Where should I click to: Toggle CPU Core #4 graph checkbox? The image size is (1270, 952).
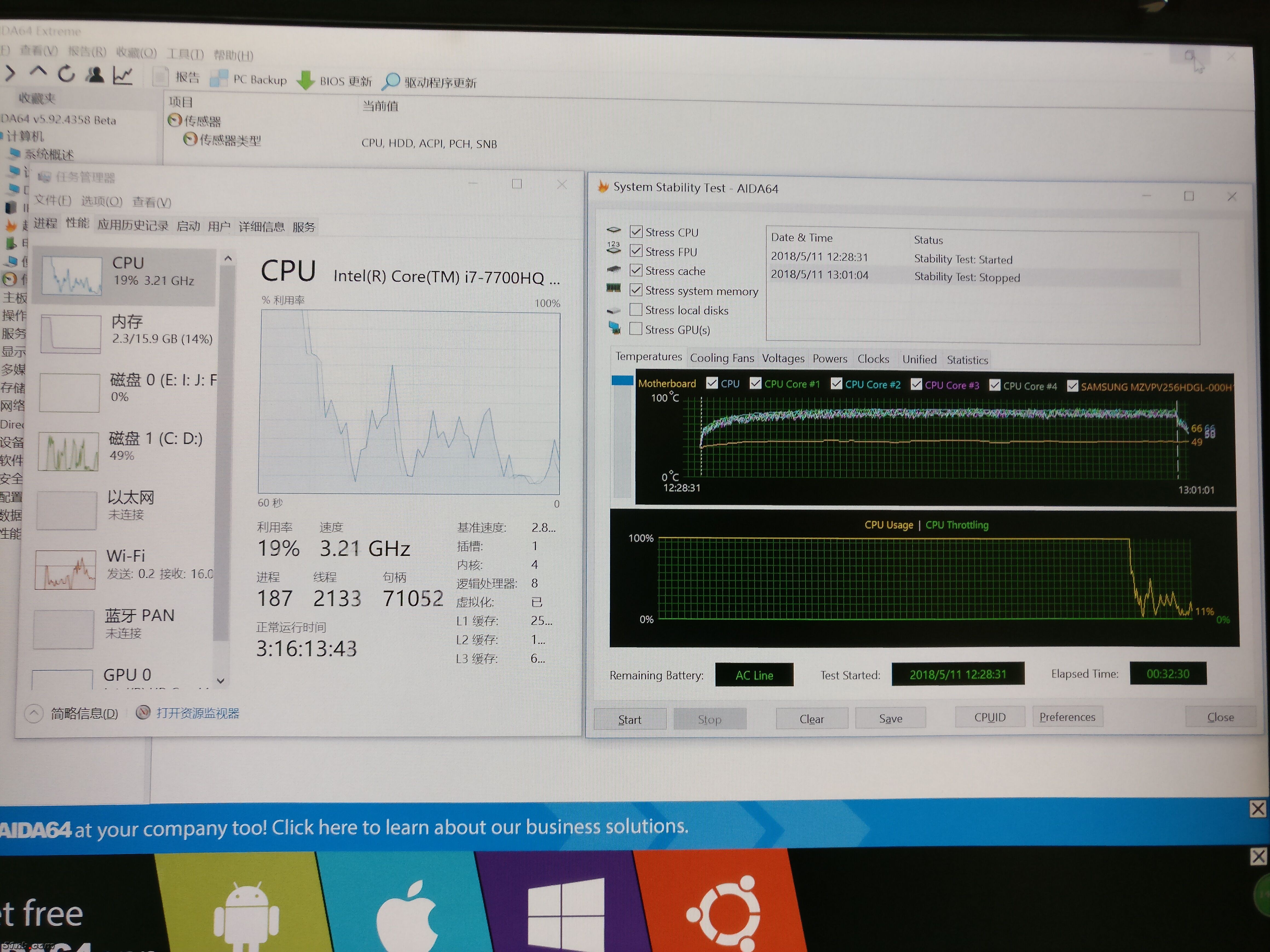click(995, 385)
